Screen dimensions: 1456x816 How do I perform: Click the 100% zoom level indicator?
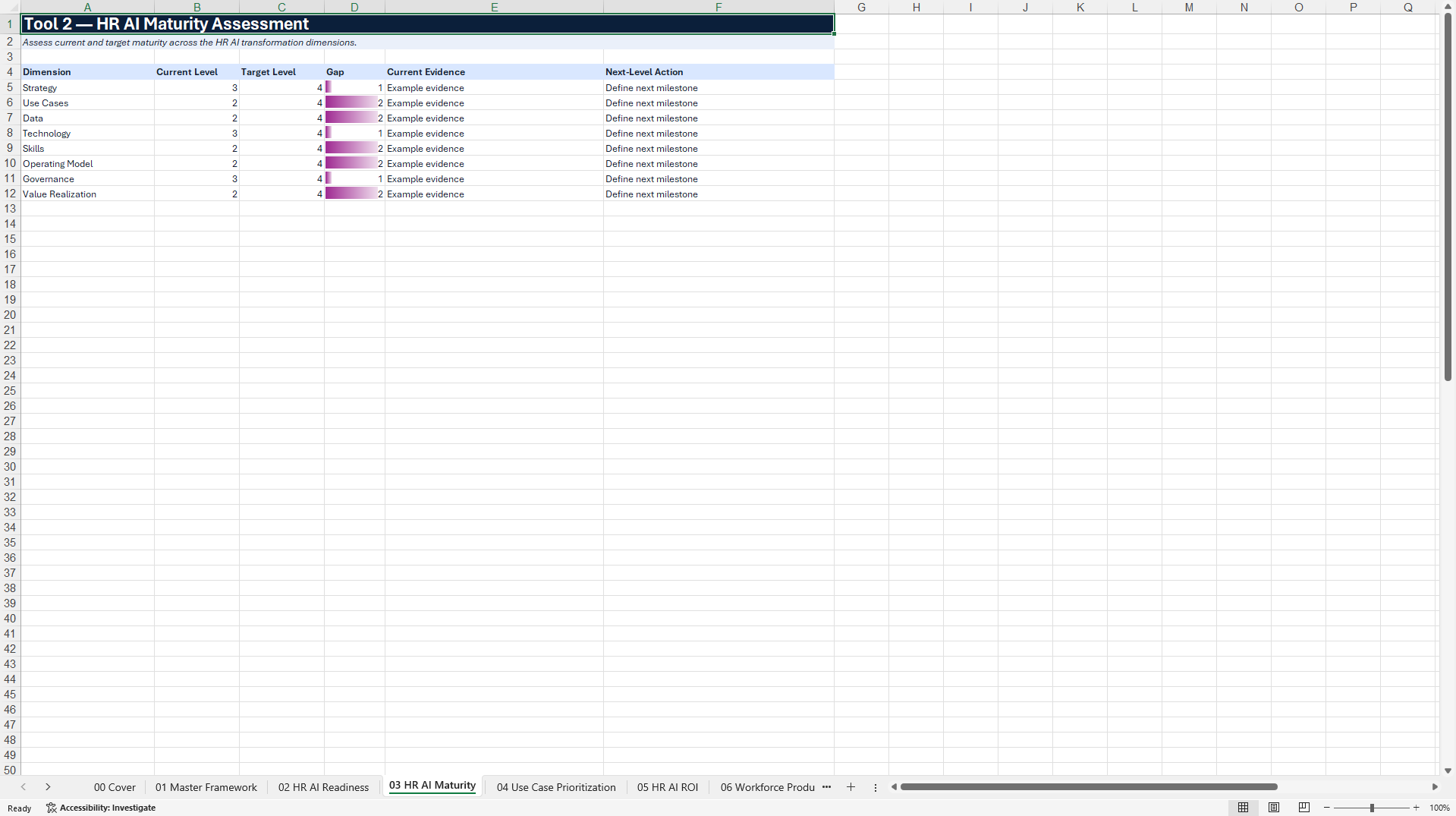click(1439, 808)
